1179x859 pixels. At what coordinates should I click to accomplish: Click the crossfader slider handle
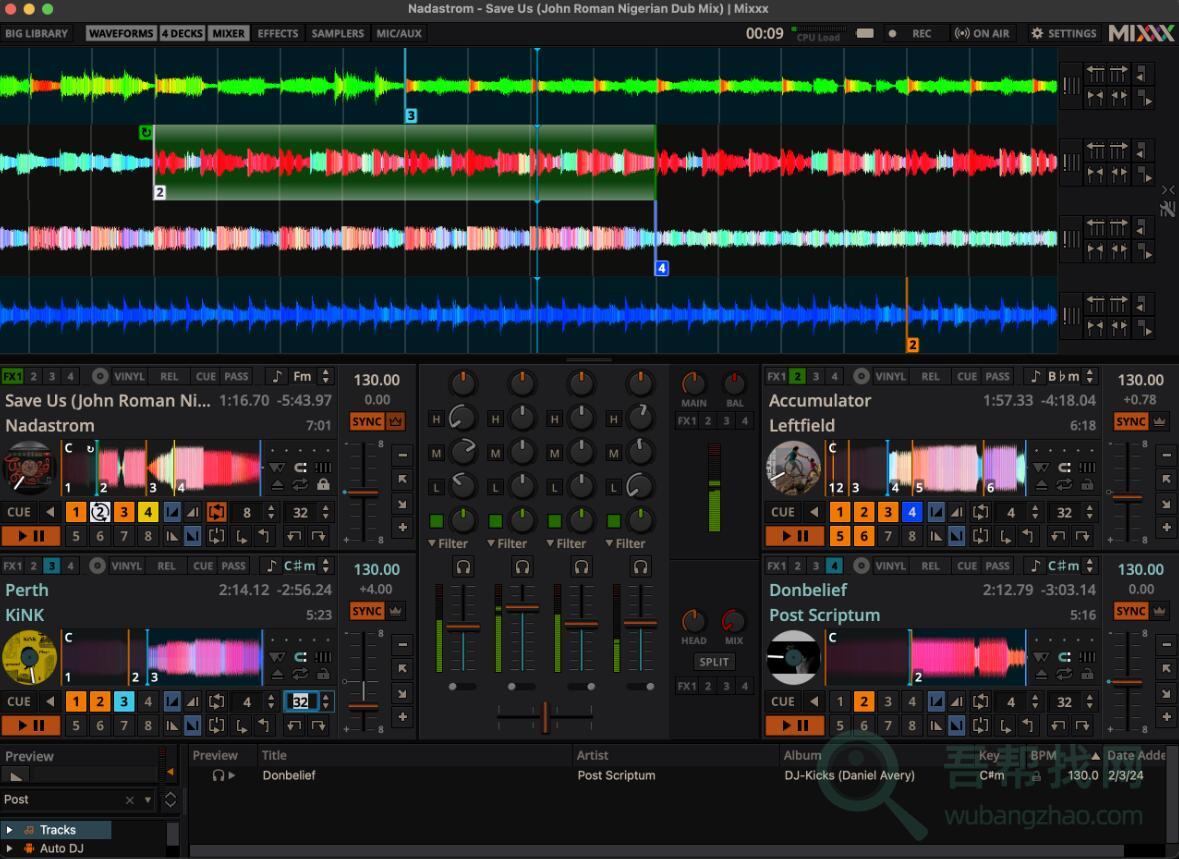(x=545, y=716)
